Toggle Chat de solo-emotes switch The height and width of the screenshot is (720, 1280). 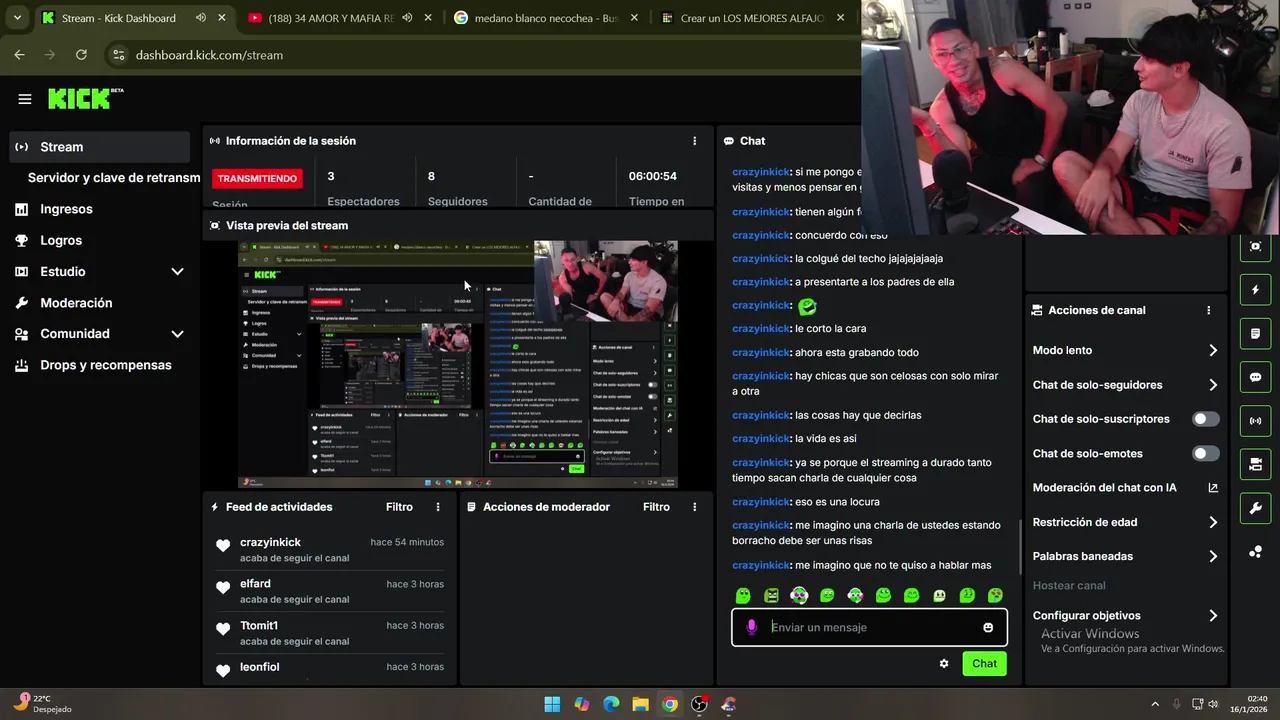[1206, 453]
